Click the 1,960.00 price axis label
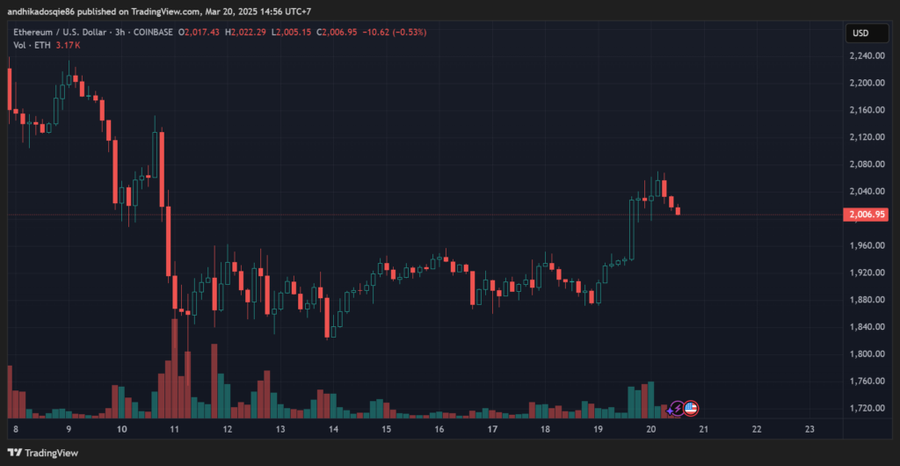The width and height of the screenshot is (900, 466). tap(866, 246)
